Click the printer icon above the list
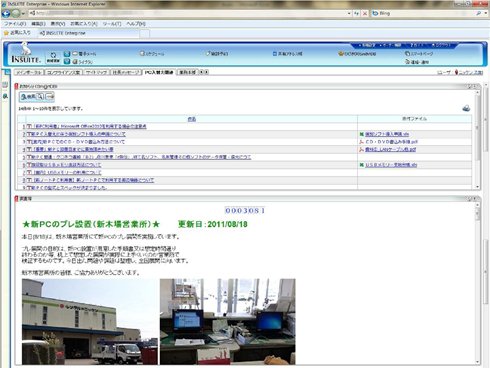The width and height of the screenshot is (490, 368). (466, 108)
